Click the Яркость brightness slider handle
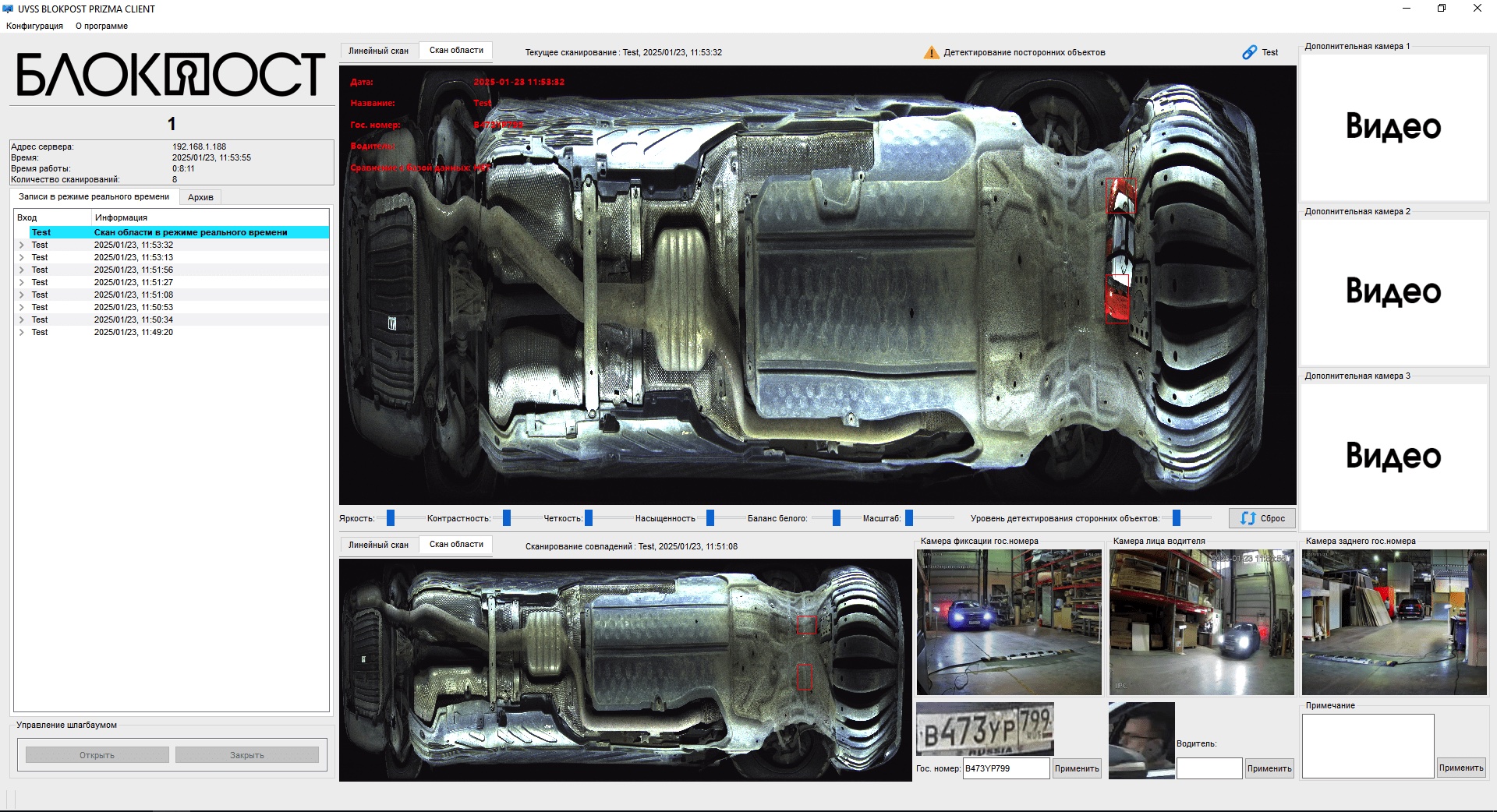The height and width of the screenshot is (812, 1497). (x=391, y=518)
